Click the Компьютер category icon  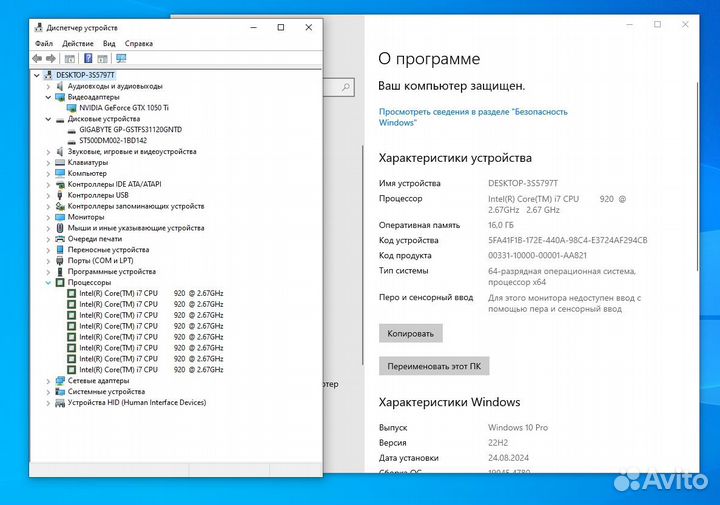pos(60,174)
